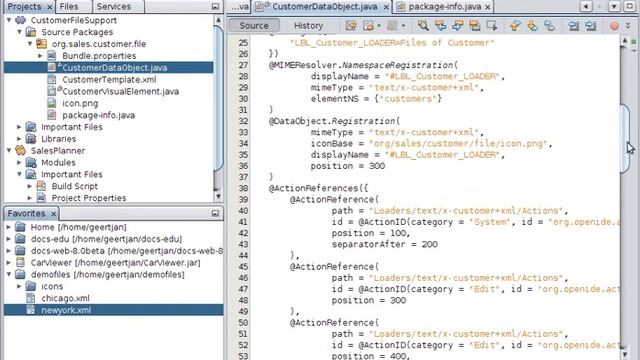Select CustomerVisualElement.java file
The width and height of the screenshot is (640, 360).
coord(120,91)
